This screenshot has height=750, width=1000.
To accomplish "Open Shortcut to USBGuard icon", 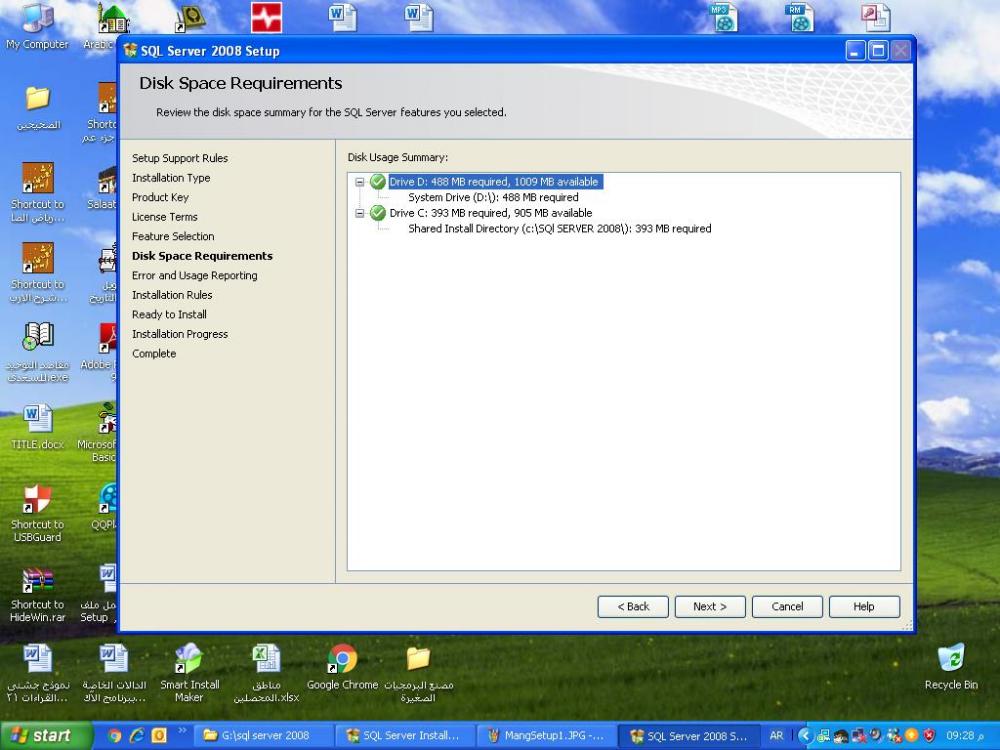I will point(37,513).
